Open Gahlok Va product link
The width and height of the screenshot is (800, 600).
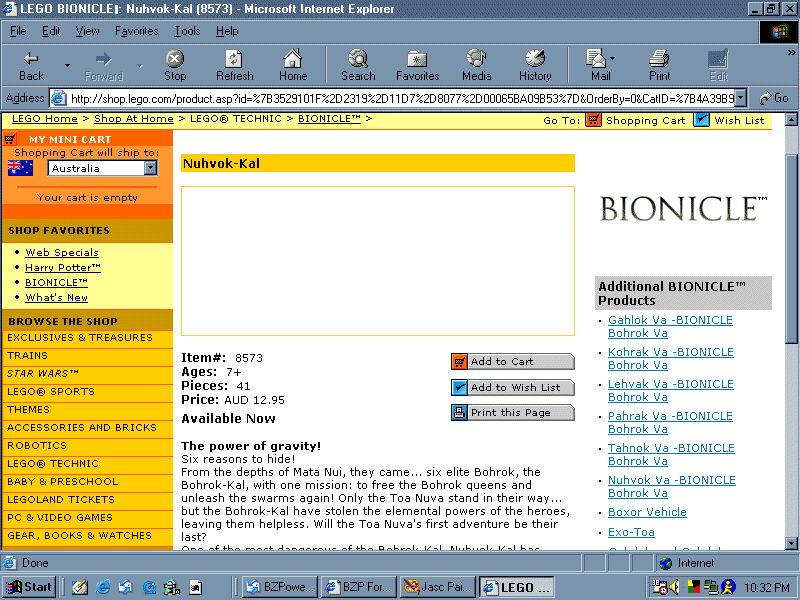[x=670, y=327]
